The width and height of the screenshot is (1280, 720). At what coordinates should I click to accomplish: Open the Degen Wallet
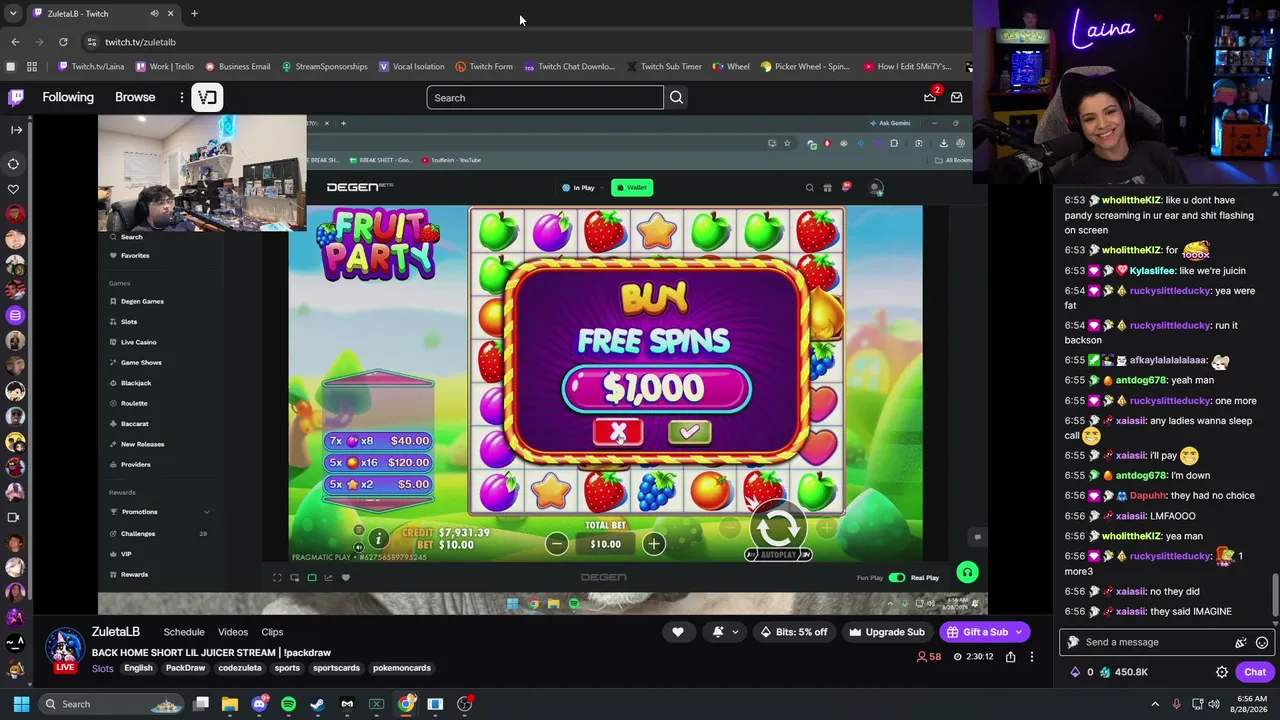click(x=632, y=187)
